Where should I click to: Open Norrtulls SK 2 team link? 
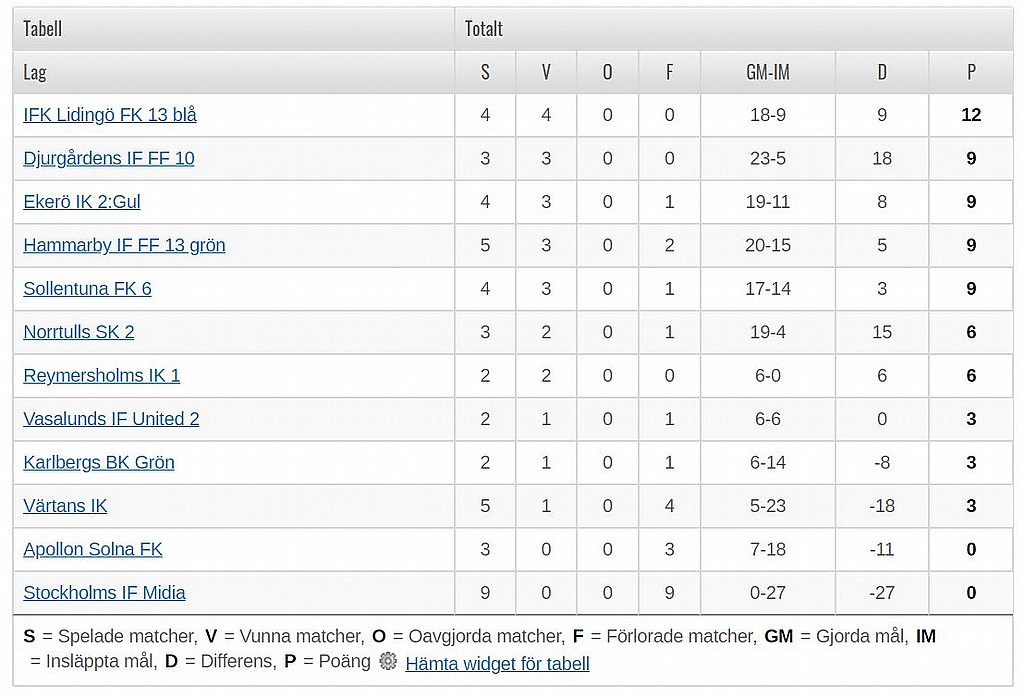tap(79, 332)
